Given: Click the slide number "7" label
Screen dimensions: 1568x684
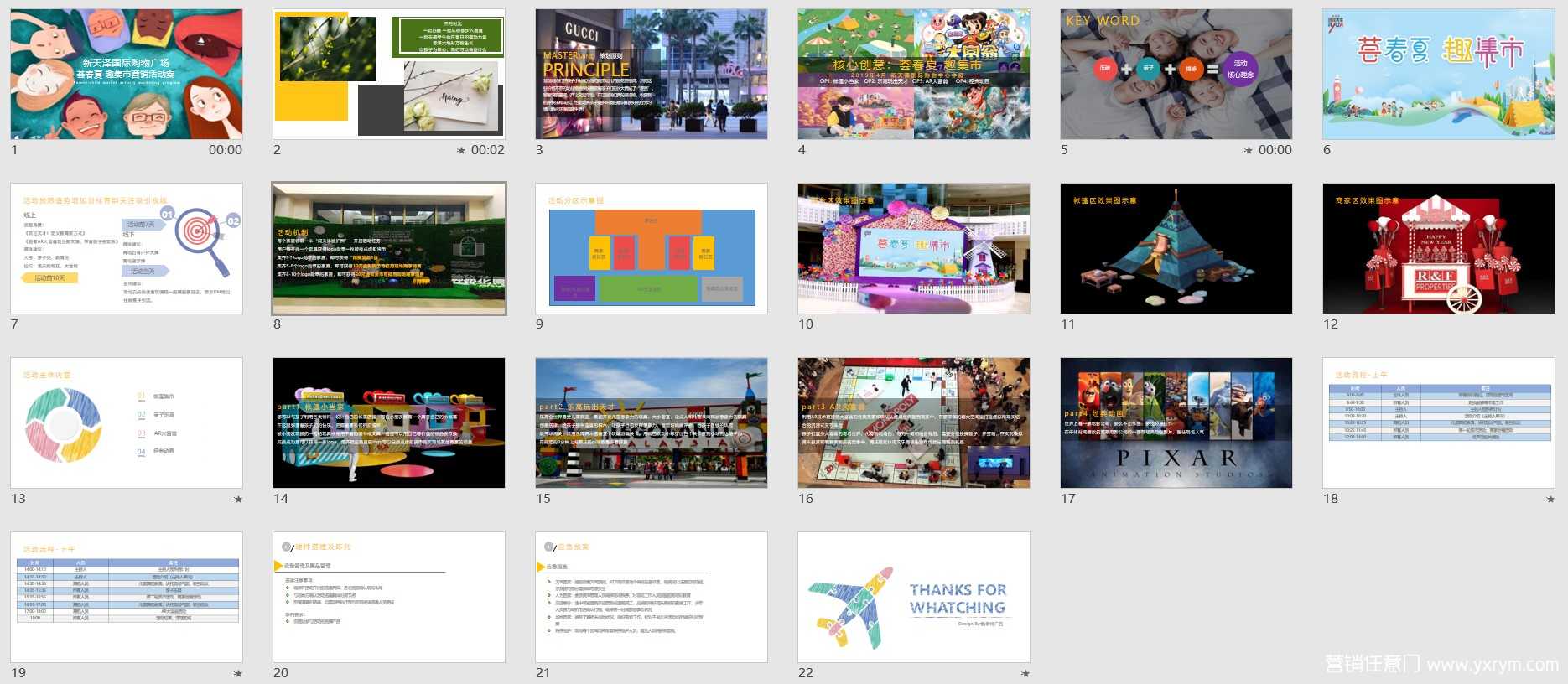Looking at the screenshot, I should (14, 324).
